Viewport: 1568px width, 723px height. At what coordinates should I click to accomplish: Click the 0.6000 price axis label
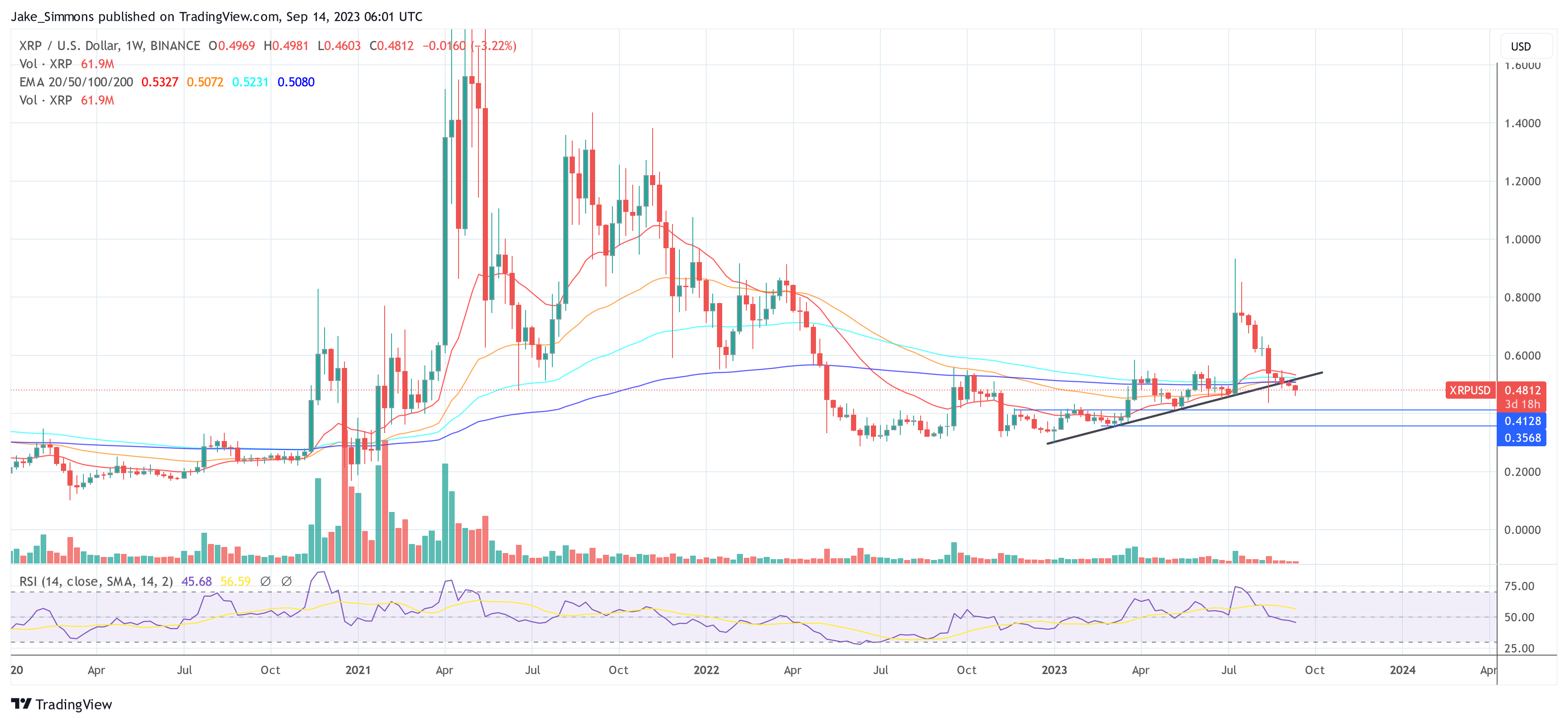coord(1522,356)
